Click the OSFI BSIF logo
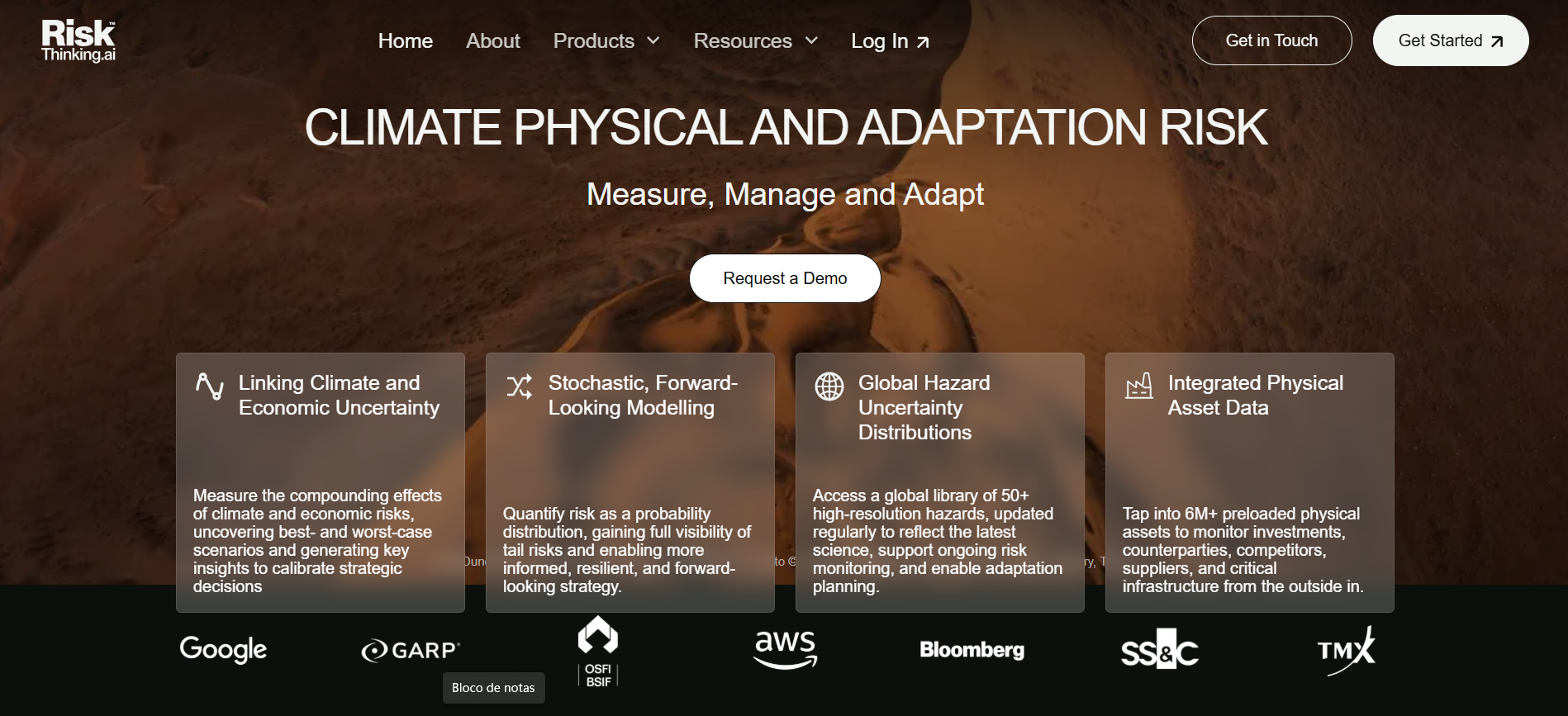The image size is (1568, 716). coord(598,652)
